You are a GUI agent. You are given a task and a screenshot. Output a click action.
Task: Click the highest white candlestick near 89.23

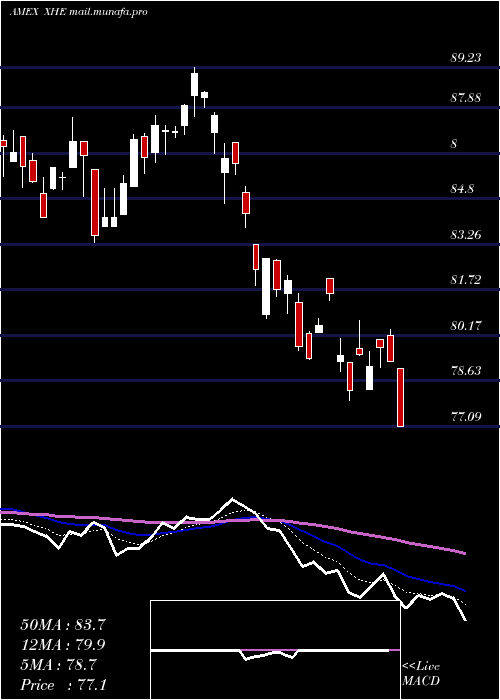195,92
